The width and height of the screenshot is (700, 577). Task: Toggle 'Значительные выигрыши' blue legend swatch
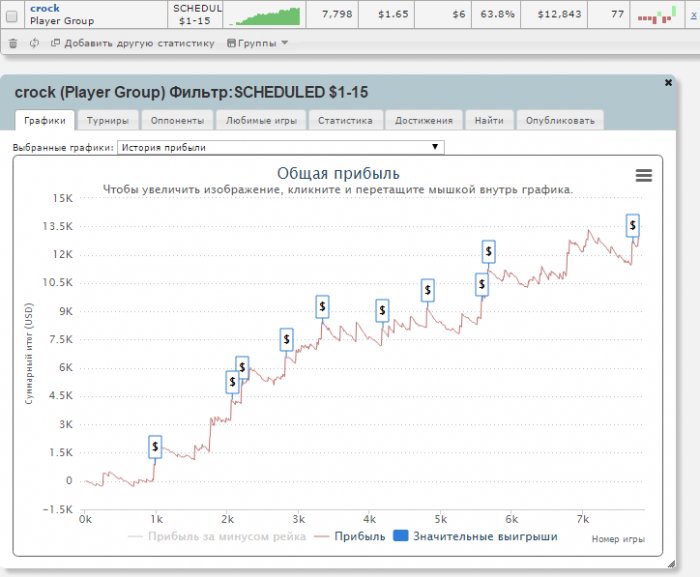pos(400,535)
